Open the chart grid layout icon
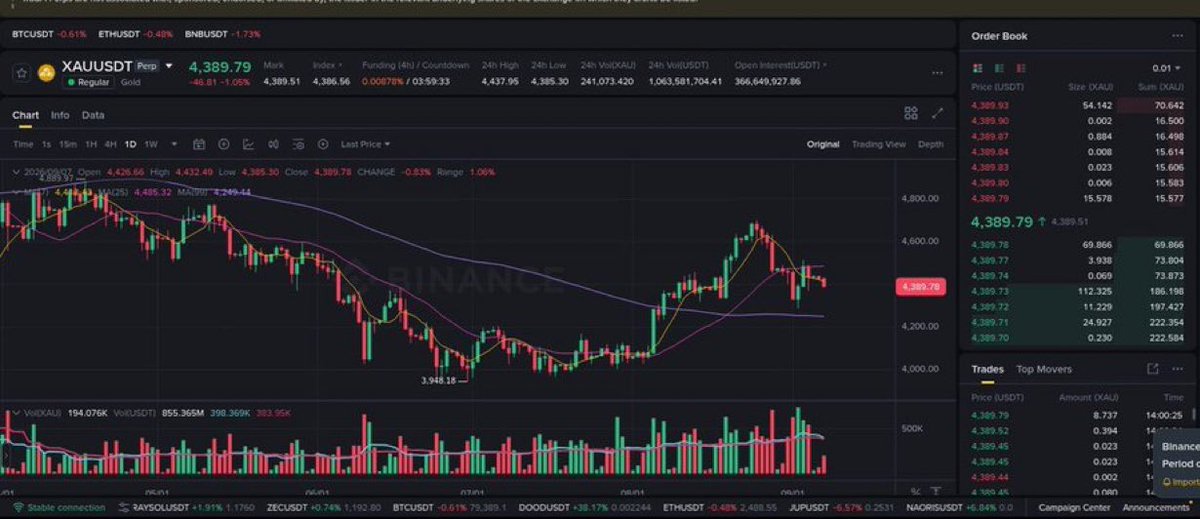 tap(911, 113)
